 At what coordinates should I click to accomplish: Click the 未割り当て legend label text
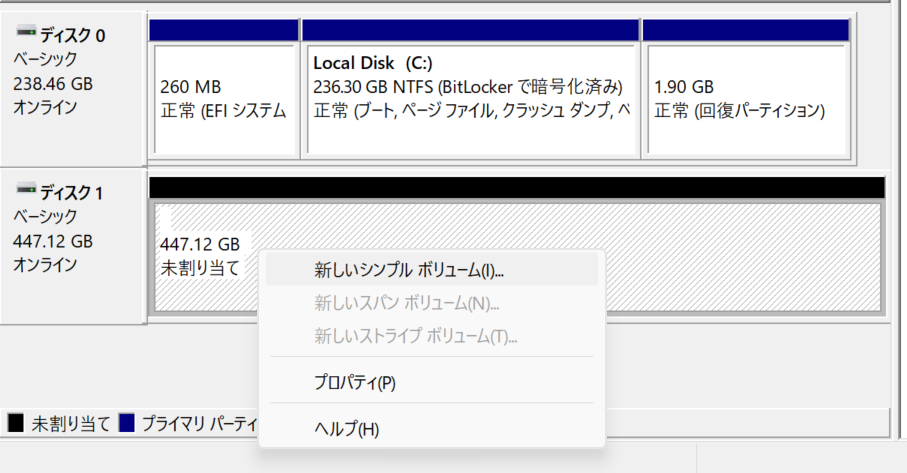click(x=71, y=424)
